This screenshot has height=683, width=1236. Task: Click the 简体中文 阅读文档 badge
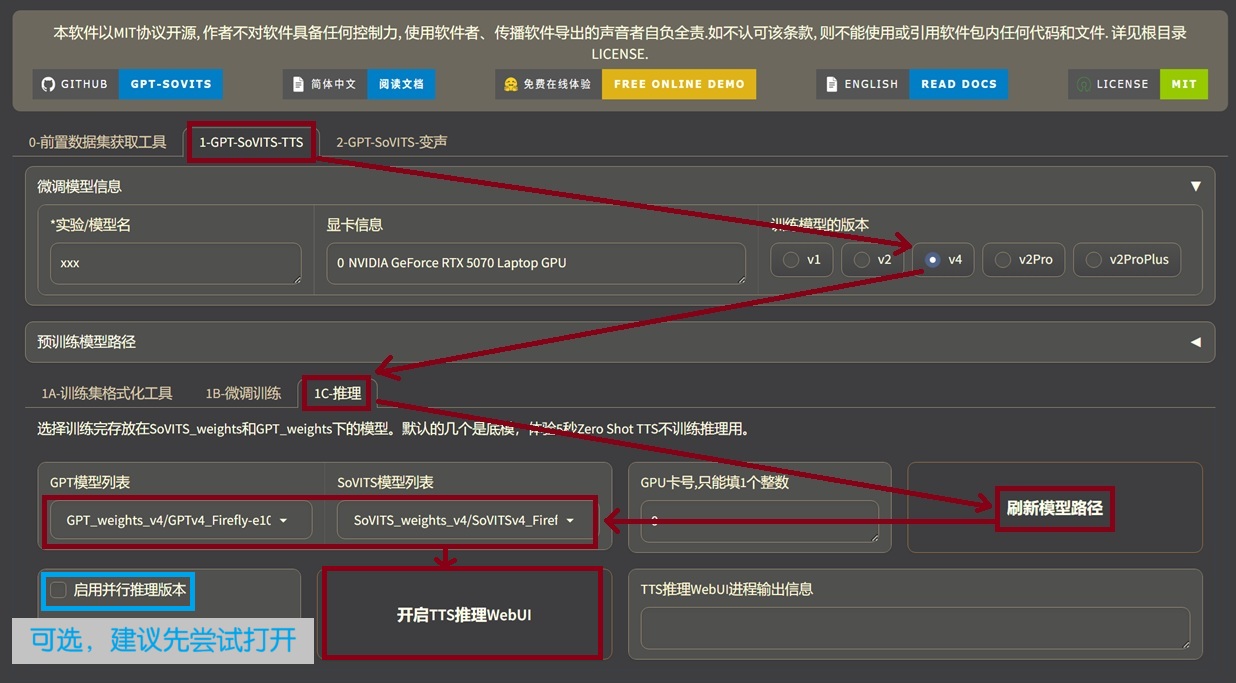pos(359,84)
